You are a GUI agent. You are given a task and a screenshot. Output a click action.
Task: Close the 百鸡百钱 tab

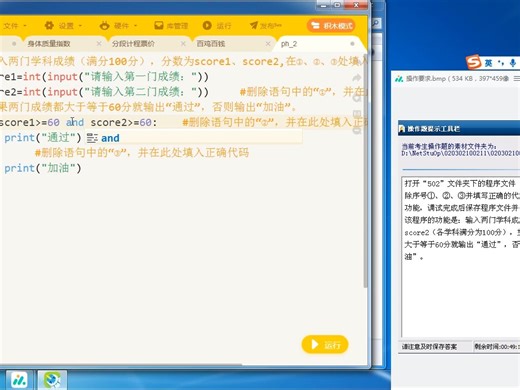tap(268, 44)
